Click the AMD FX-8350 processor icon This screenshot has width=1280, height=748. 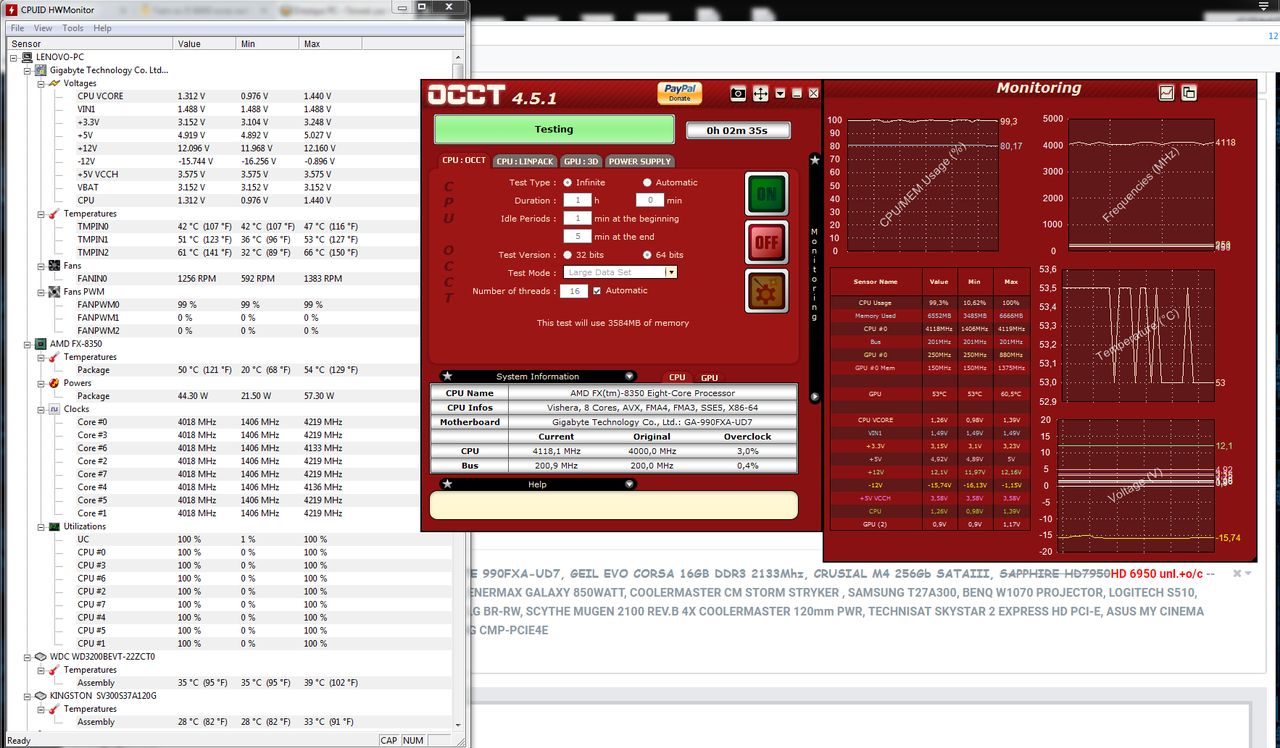[x=41, y=344]
